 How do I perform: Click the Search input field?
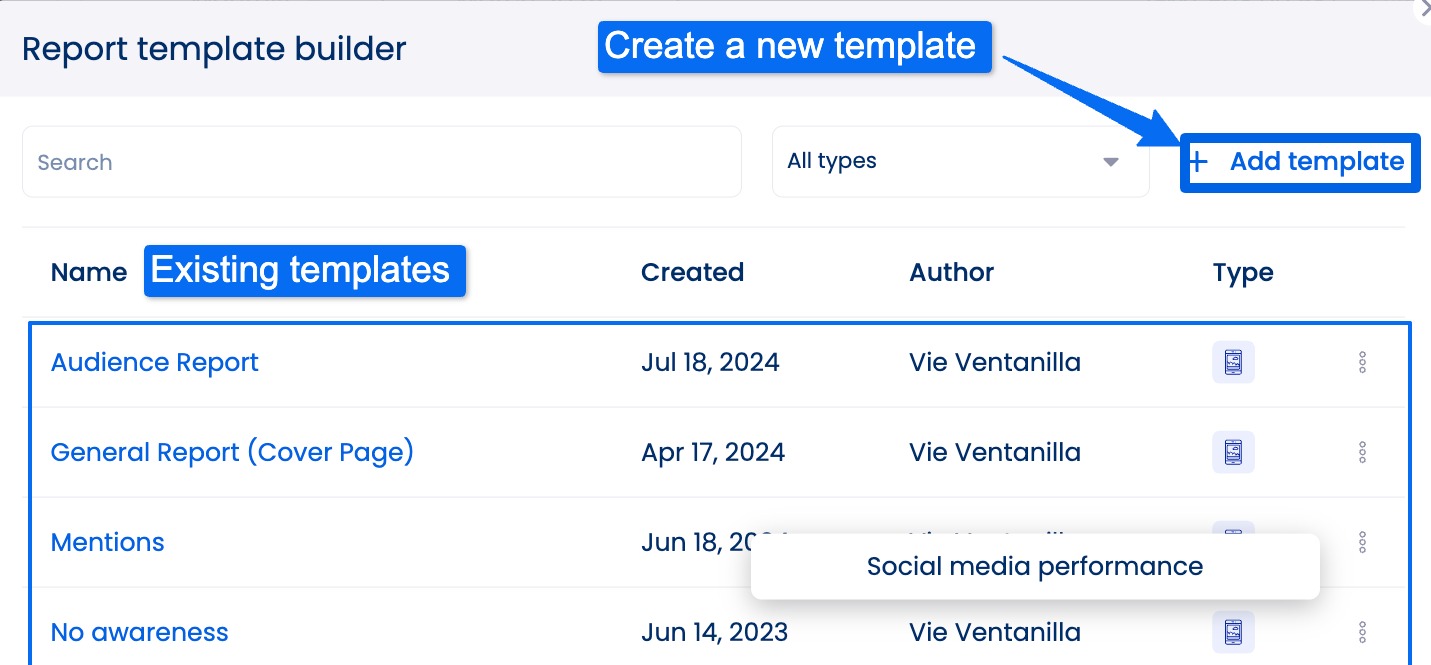click(x=380, y=161)
